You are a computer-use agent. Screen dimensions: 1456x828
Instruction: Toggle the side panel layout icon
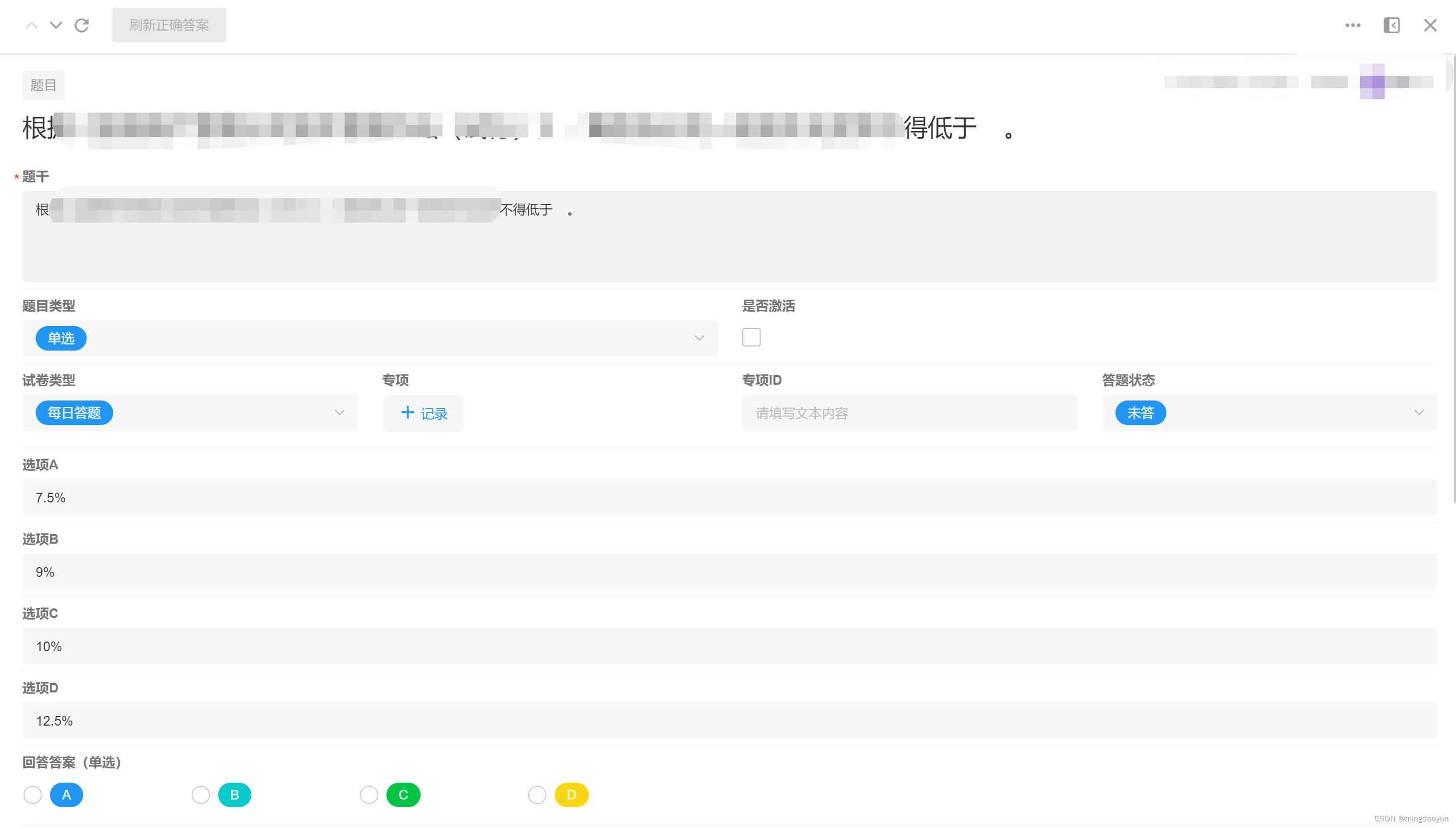tap(1391, 25)
